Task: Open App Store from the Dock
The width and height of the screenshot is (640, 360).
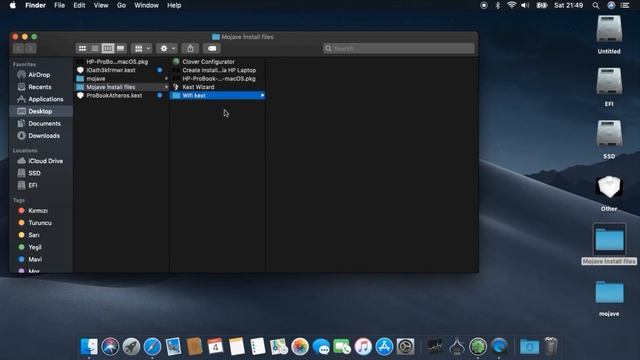Action: [x=384, y=347]
